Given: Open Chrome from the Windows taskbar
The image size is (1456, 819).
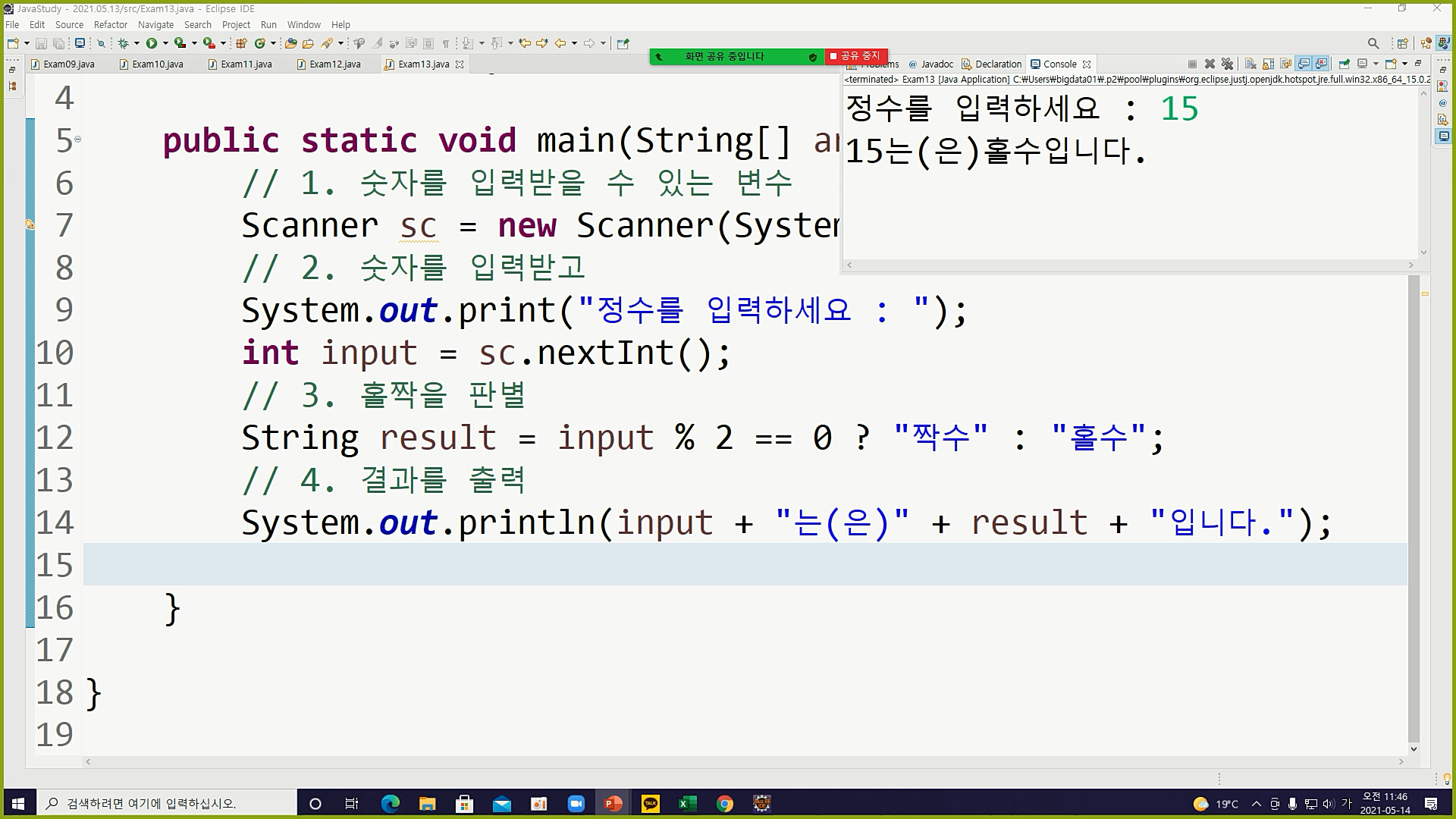Looking at the screenshot, I should pyautogui.click(x=725, y=804).
